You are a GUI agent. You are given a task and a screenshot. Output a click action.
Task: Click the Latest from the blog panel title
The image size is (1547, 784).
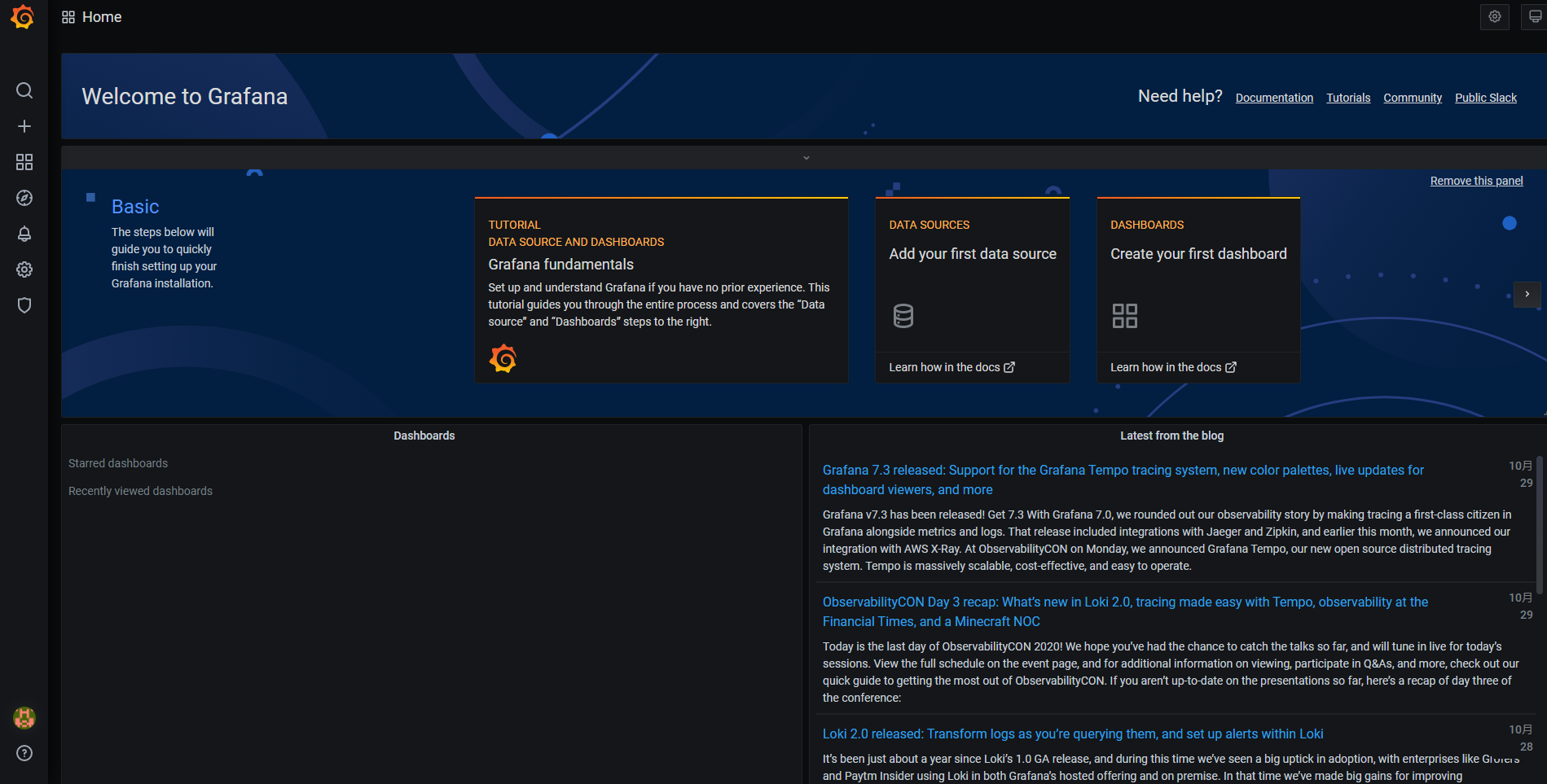tap(1171, 436)
